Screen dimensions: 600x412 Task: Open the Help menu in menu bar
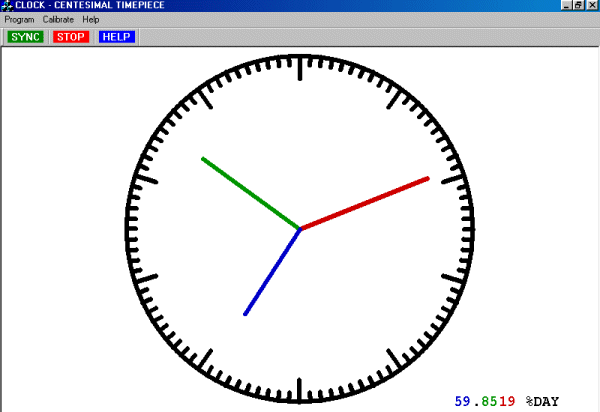pos(91,19)
